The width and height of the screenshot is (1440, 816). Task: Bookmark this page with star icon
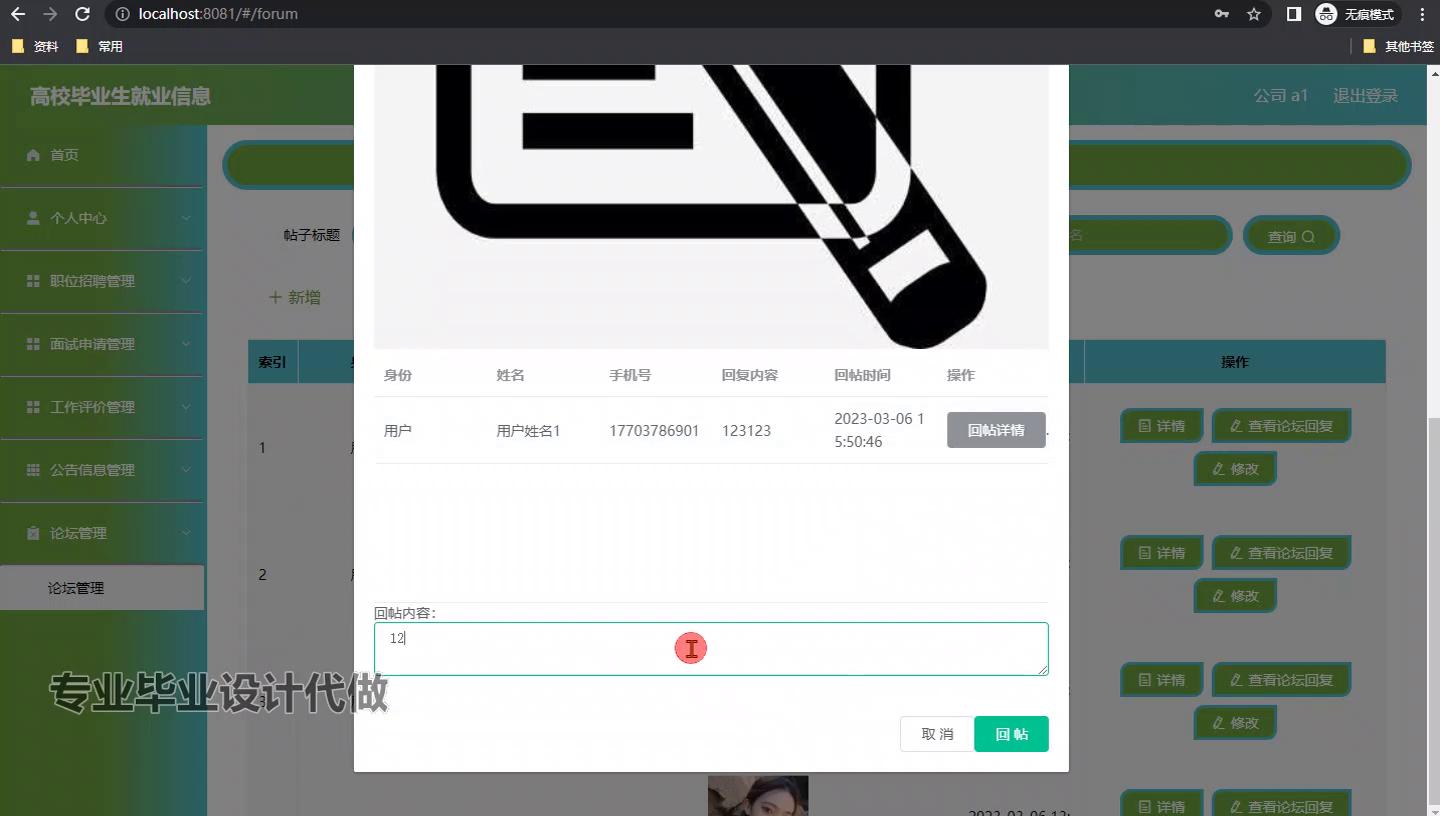coord(1254,14)
